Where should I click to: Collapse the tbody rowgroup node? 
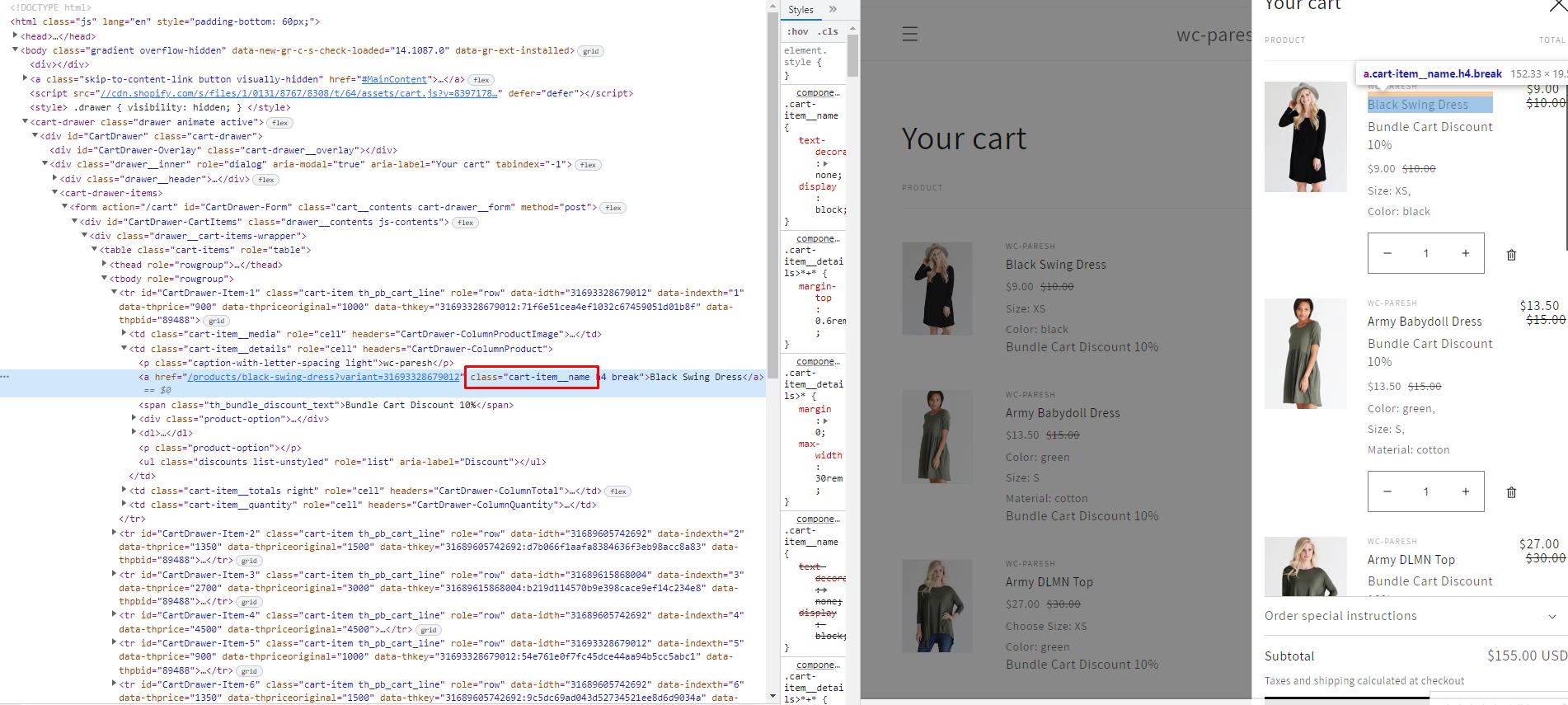click(x=105, y=279)
